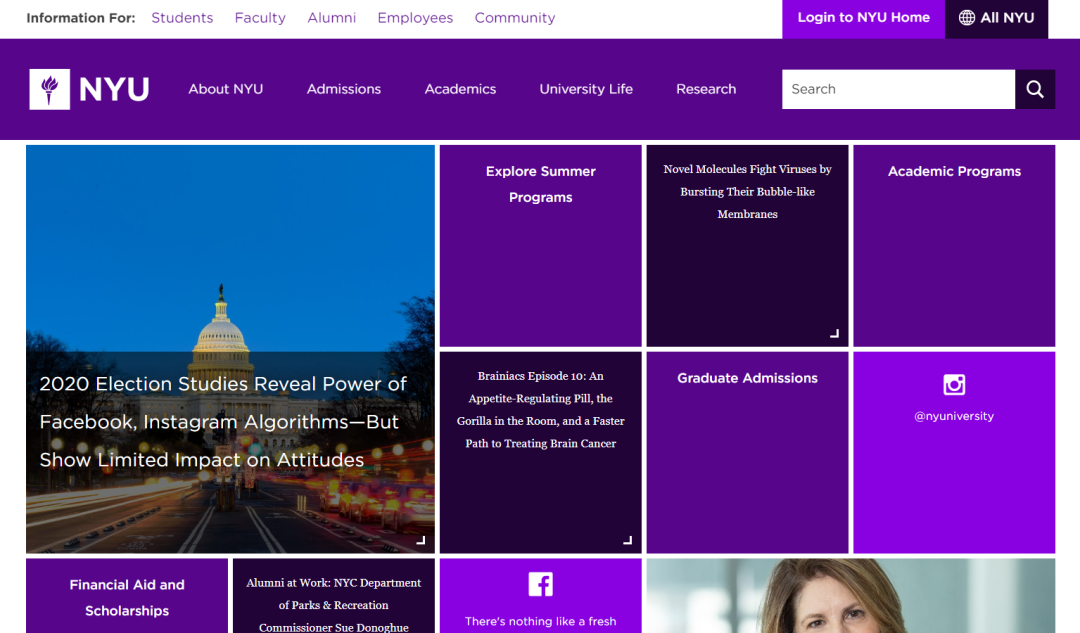
Task: Go to the Alumni information link
Action: [x=331, y=18]
